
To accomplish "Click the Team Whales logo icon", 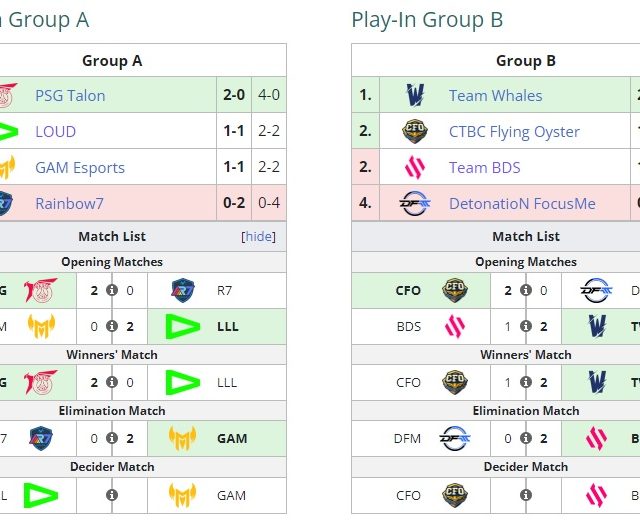I will [x=414, y=96].
